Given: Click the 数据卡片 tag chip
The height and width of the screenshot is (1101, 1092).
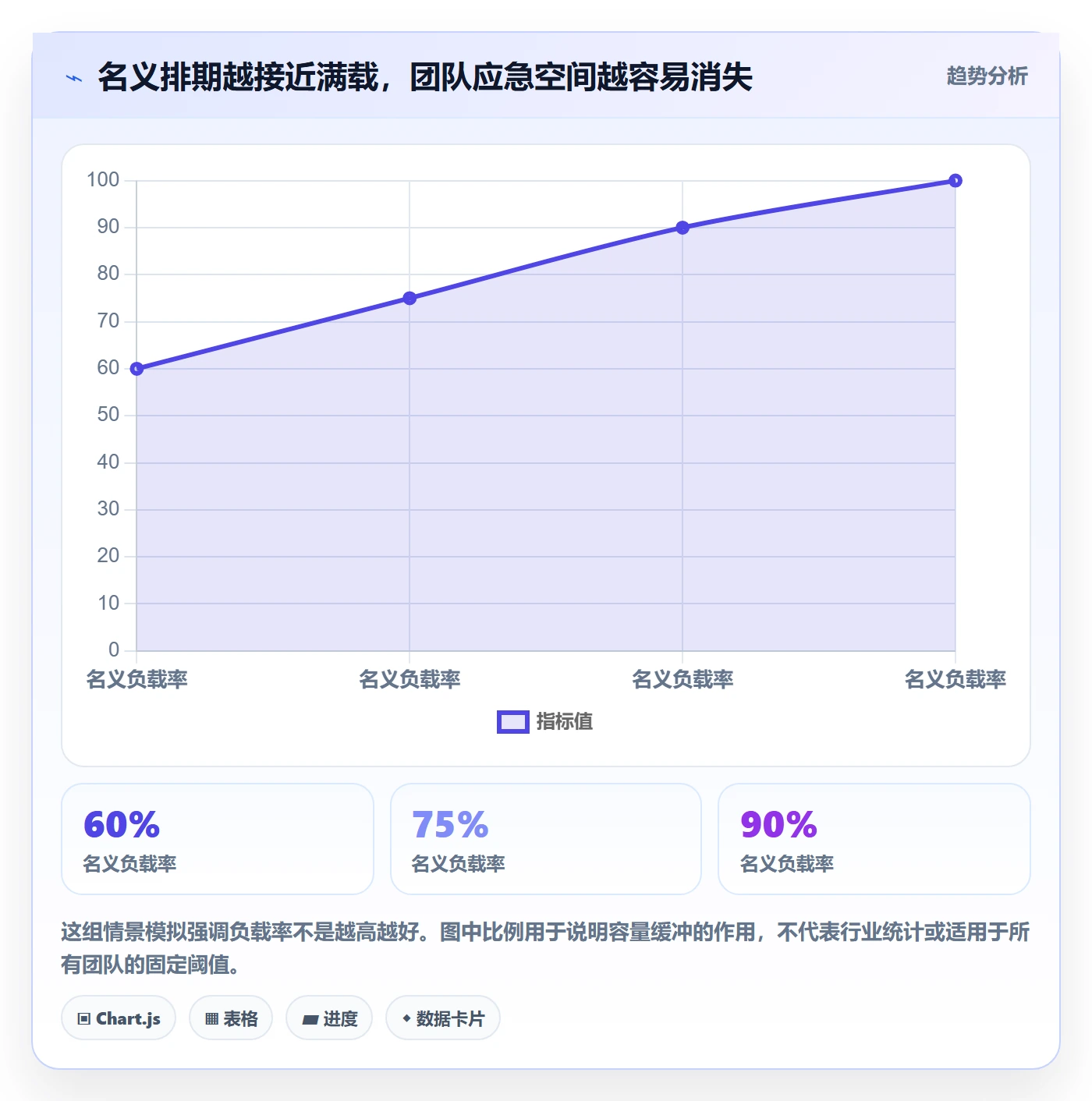Looking at the screenshot, I should [443, 1018].
